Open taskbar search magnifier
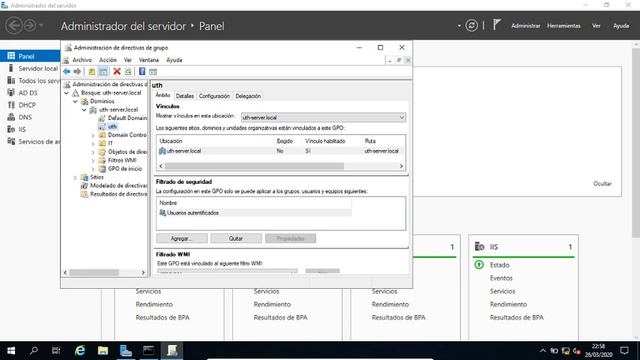Image resolution: width=640 pixels, height=360 pixels. 34,351
